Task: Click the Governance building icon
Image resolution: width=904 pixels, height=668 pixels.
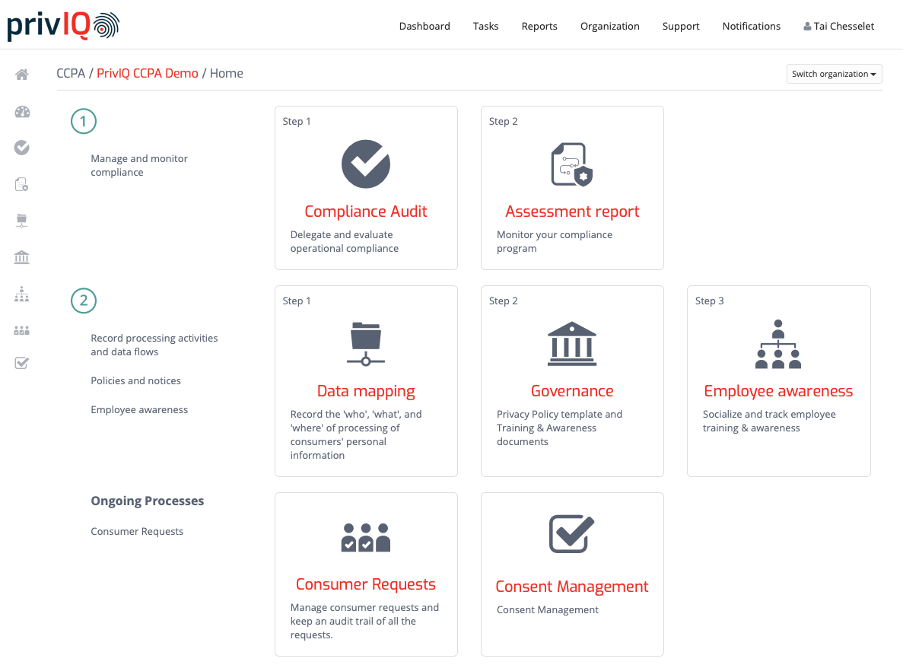Action: pos(572,344)
